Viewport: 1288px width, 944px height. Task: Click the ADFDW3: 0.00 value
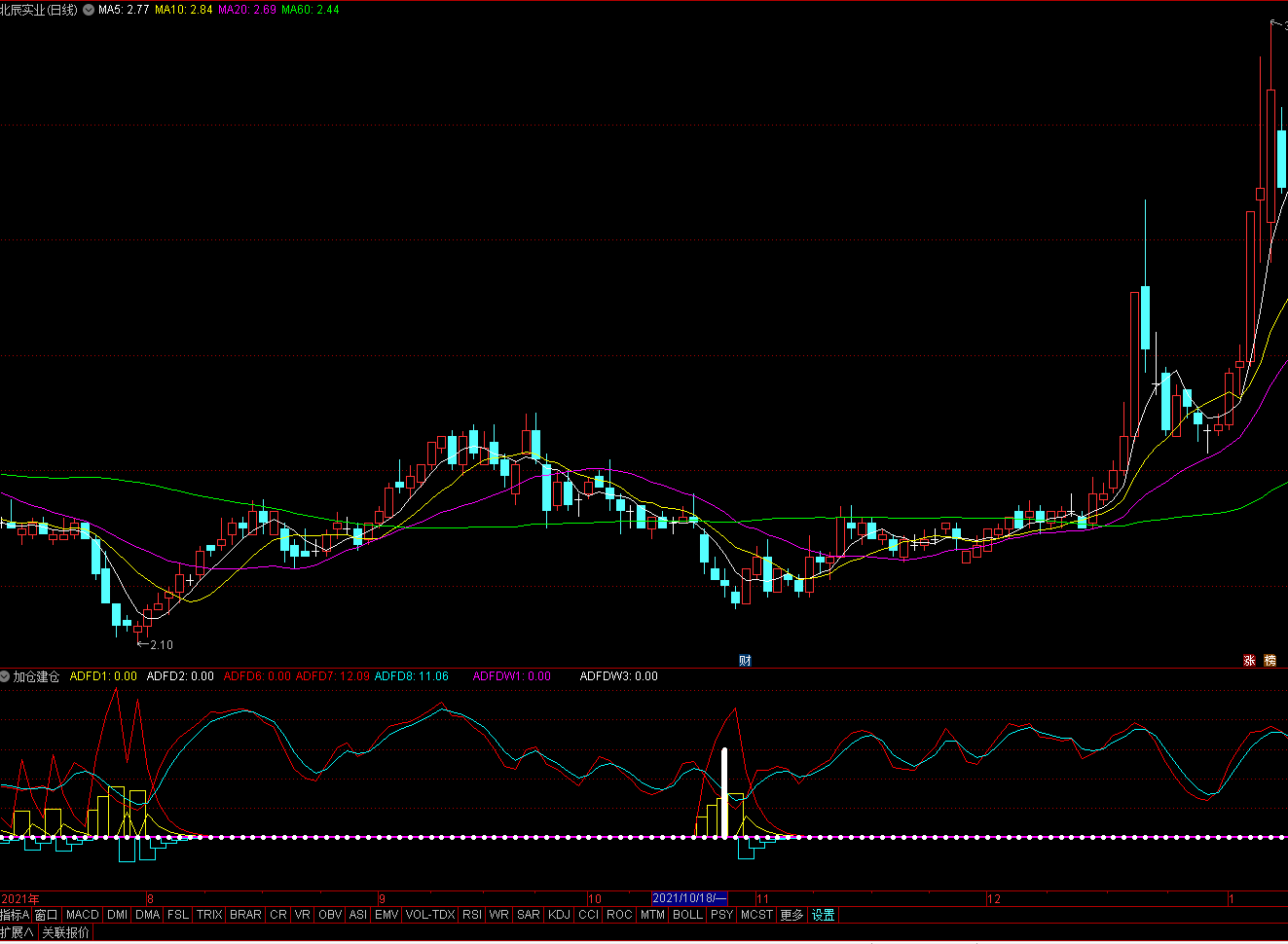click(619, 676)
